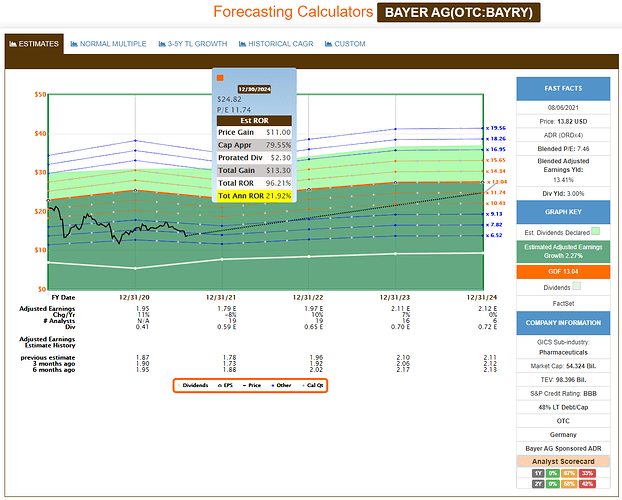
Task: Go to the Custom calculator tab
Action: pos(345,44)
